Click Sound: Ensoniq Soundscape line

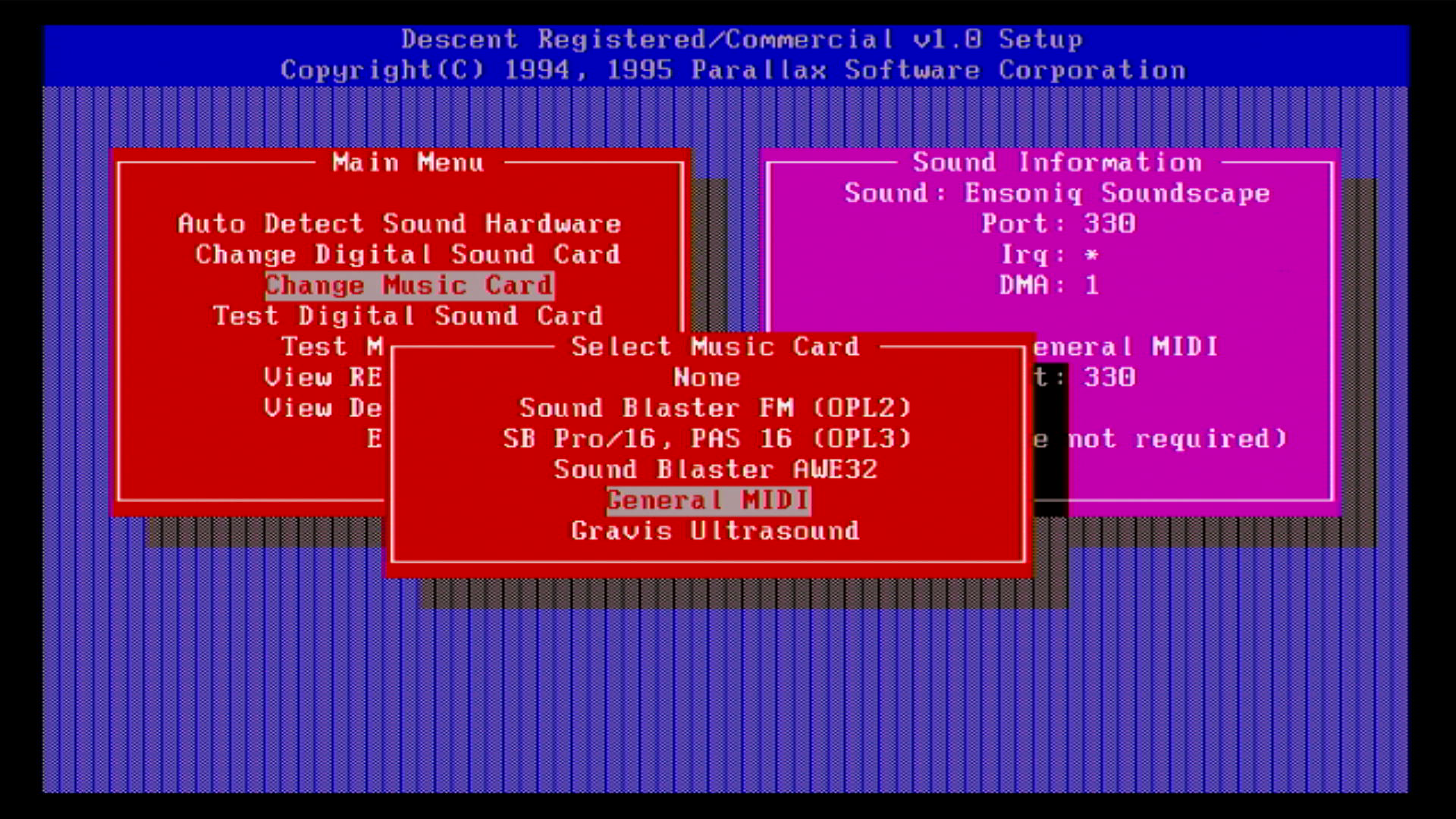point(1057,193)
